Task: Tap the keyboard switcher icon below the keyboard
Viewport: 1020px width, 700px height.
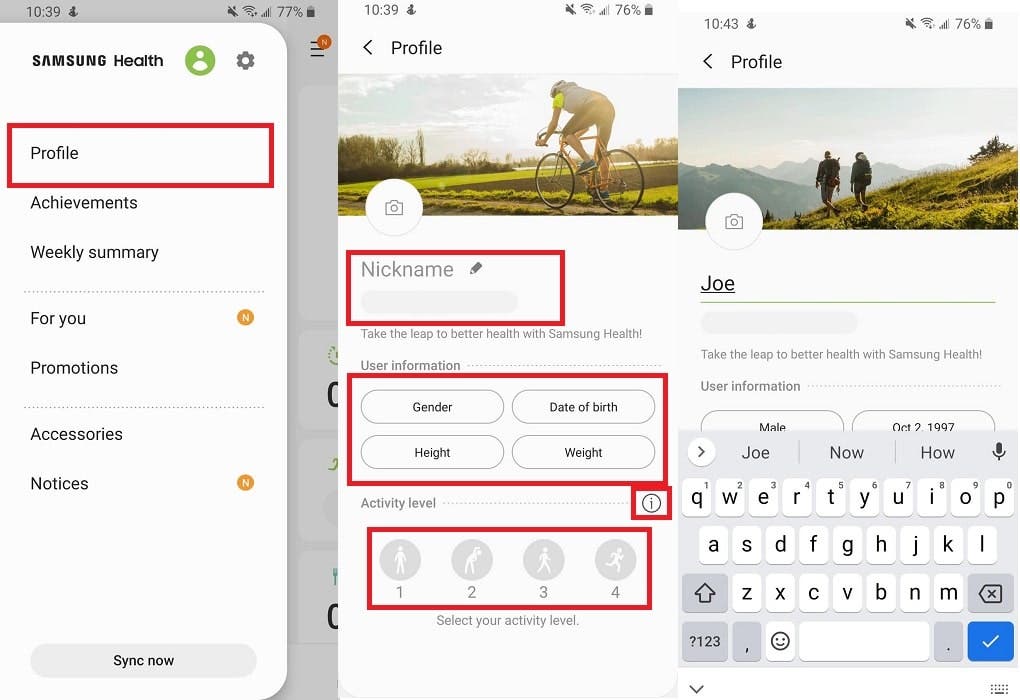Action: [x=999, y=689]
